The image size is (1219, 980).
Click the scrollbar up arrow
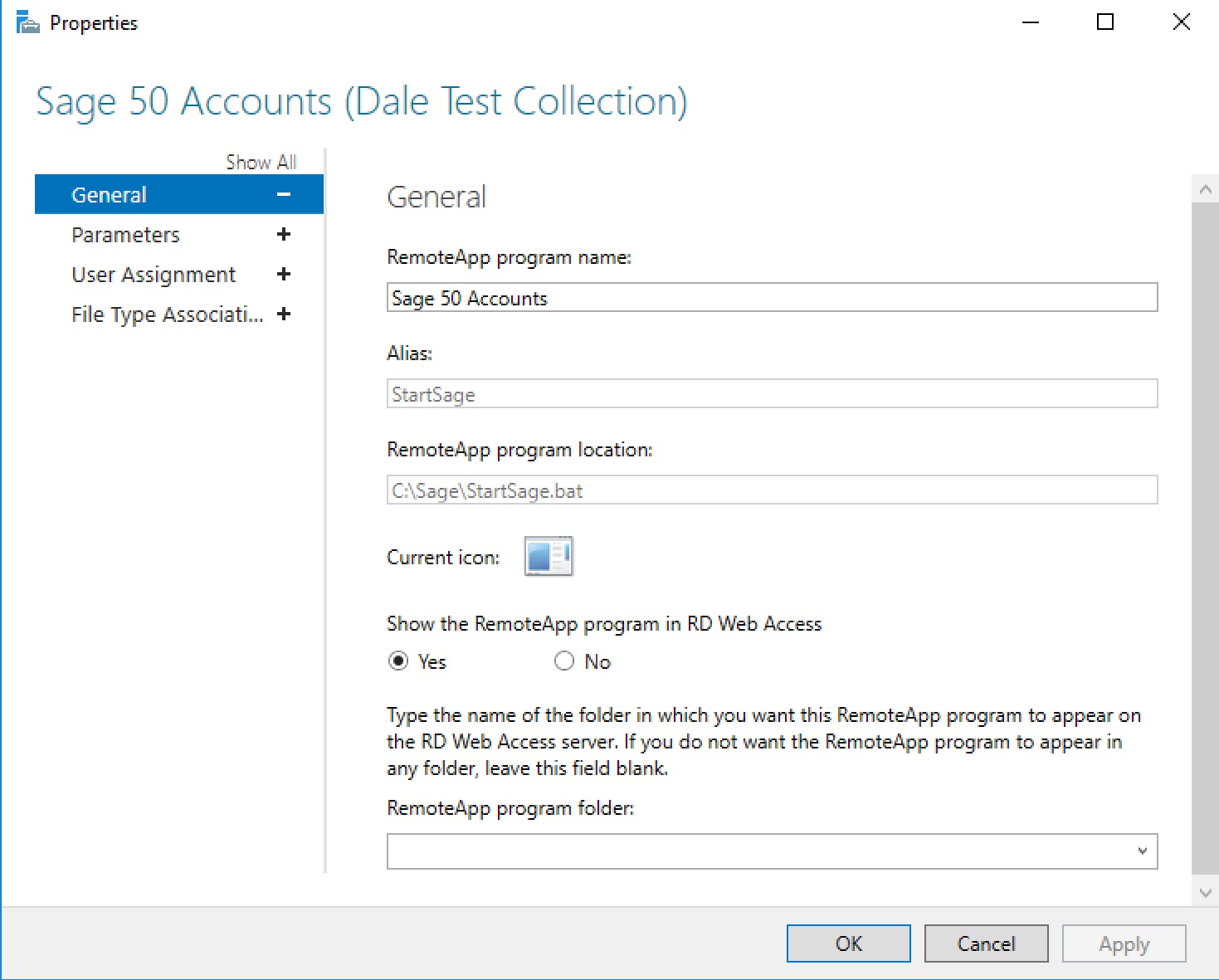pyautogui.click(x=1206, y=189)
